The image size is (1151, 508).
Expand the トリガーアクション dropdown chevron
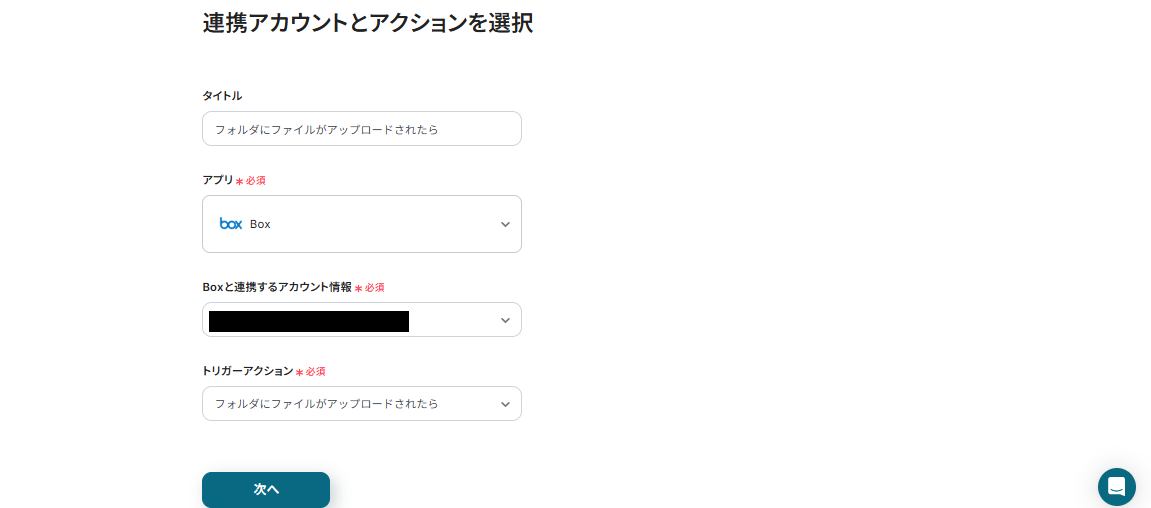tap(505, 404)
